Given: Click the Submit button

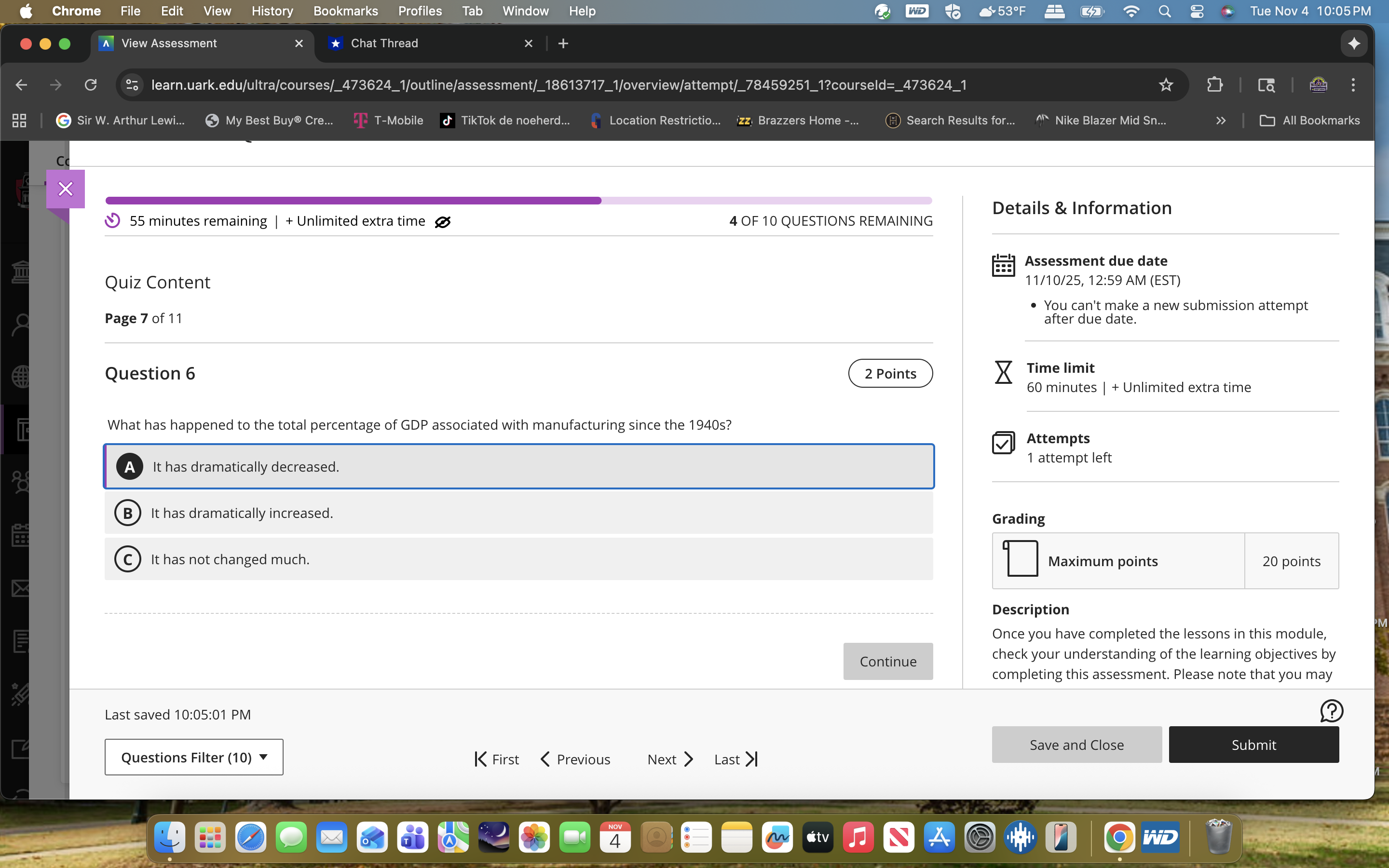Looking at the screenshot, I should (1254, 745).
